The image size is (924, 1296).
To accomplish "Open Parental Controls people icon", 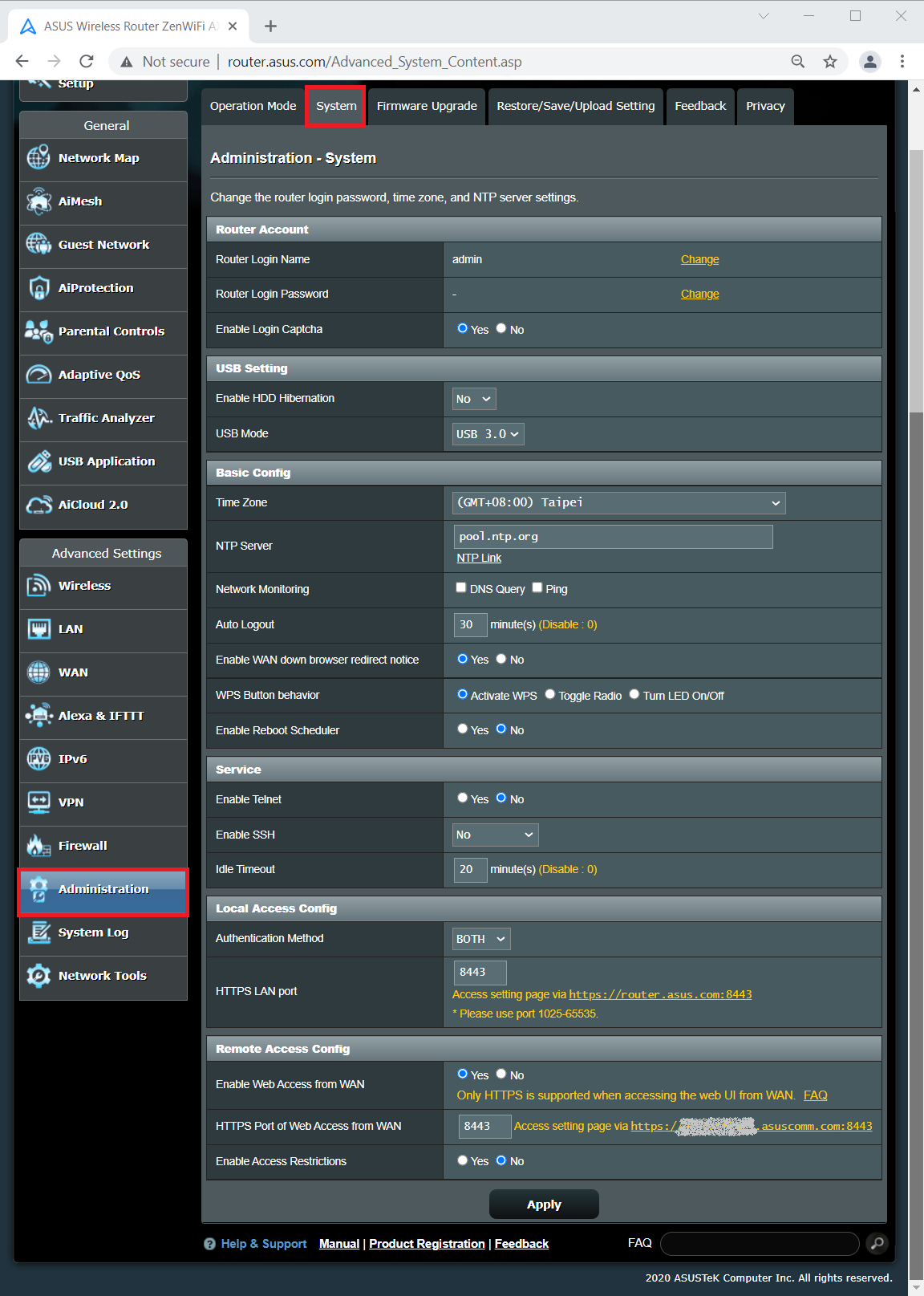I will pyautogui.click(x=38, y=331).
